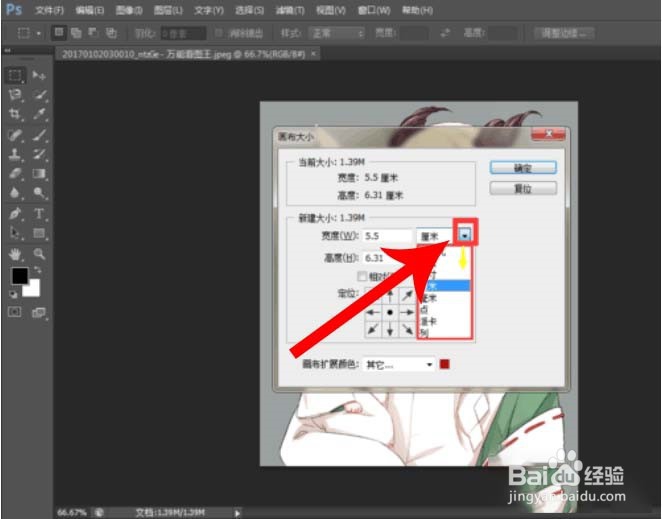The width and height of the screenshot is (662, 519).
Task: Open the width unit dropdown arrow
Action: 465,235
